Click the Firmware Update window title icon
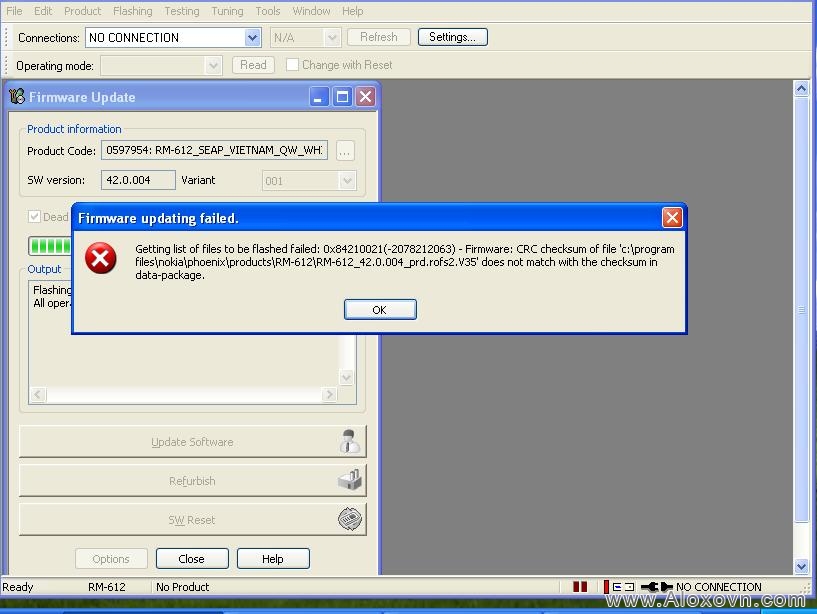The image size is (817, 614). [x=17, y=96]
